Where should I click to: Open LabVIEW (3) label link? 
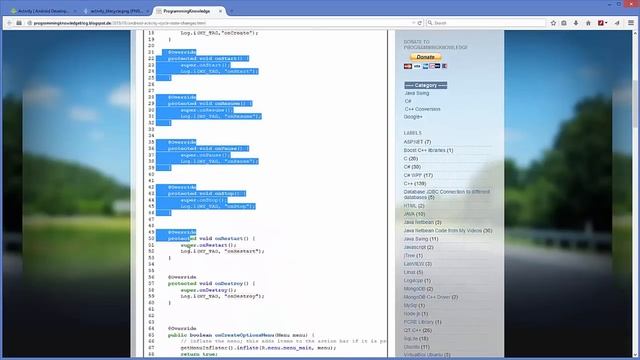pos(418,264)
